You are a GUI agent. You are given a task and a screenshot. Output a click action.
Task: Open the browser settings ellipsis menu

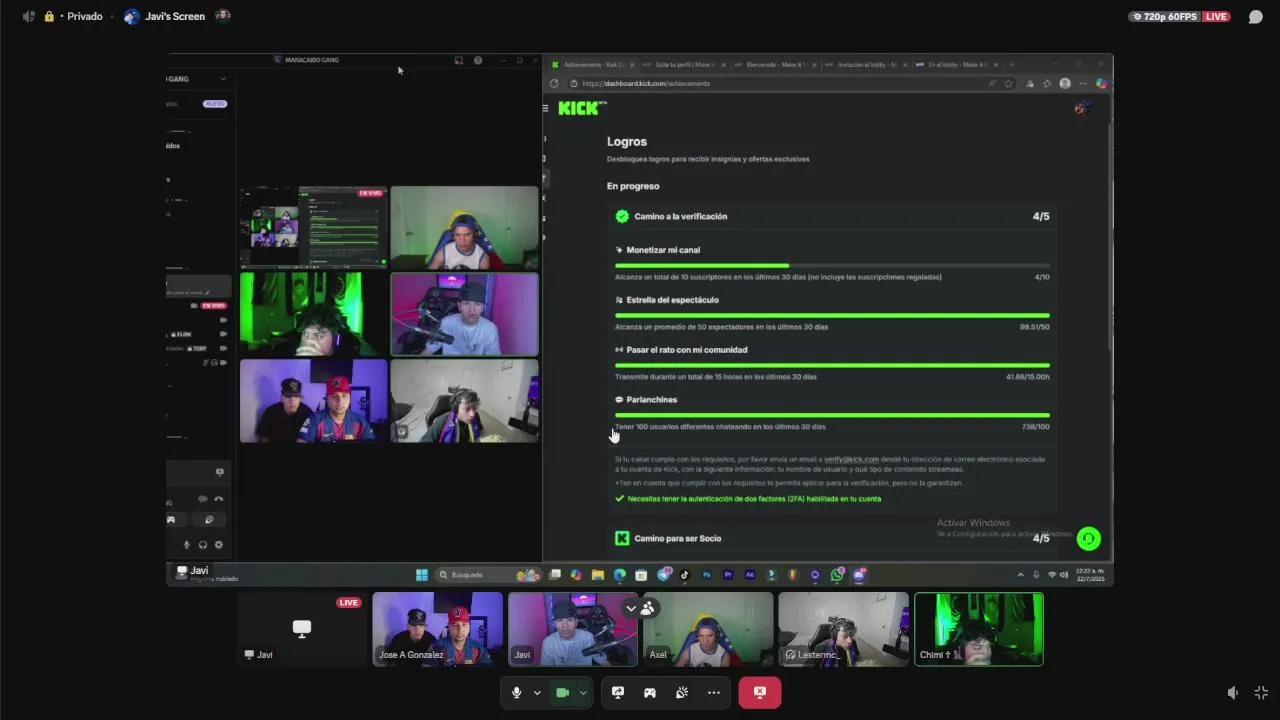(x=1082, y=84)
